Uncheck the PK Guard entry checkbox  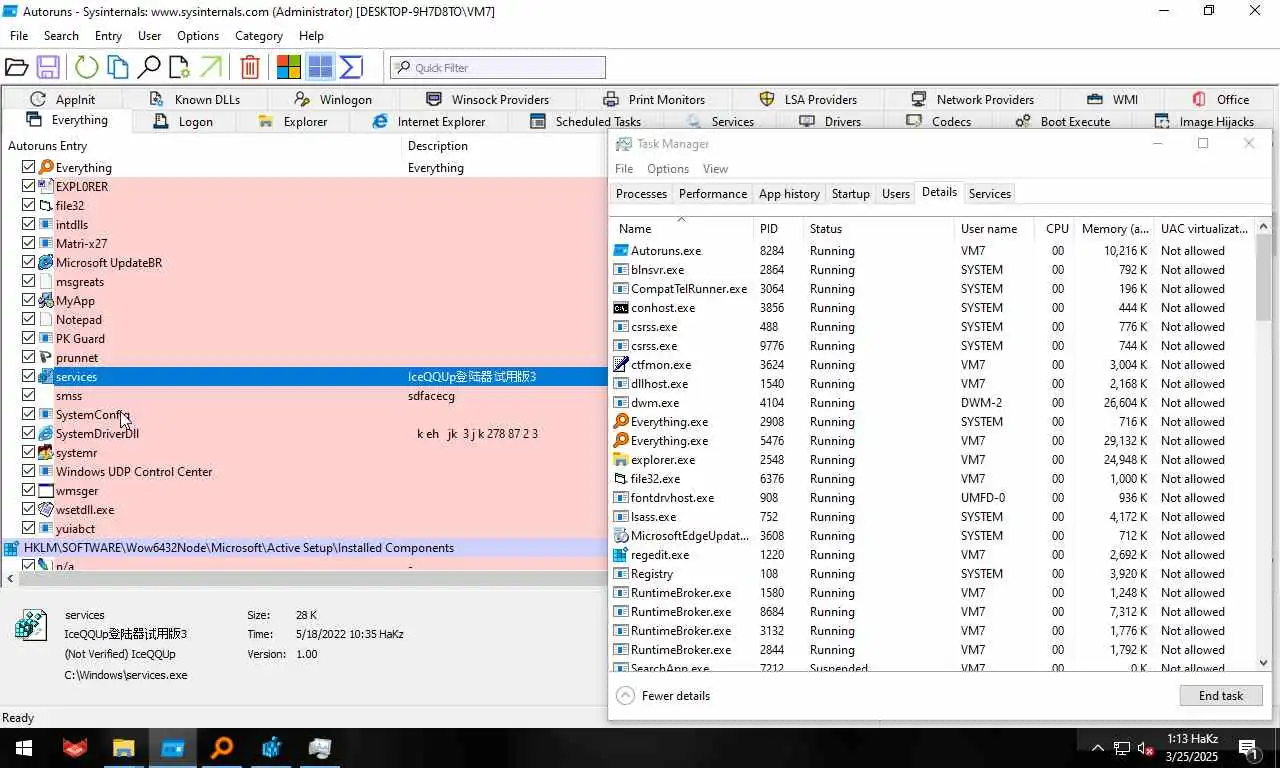[x=28, y=339]
